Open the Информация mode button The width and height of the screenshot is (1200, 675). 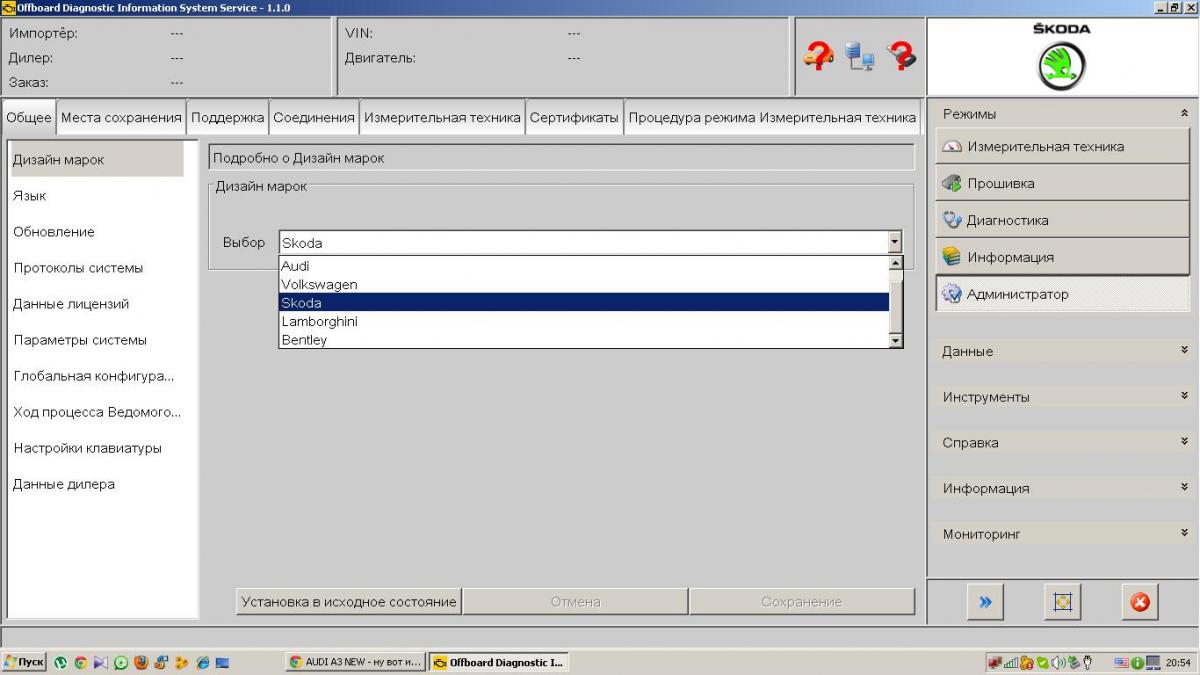(x=1062, y=257)
